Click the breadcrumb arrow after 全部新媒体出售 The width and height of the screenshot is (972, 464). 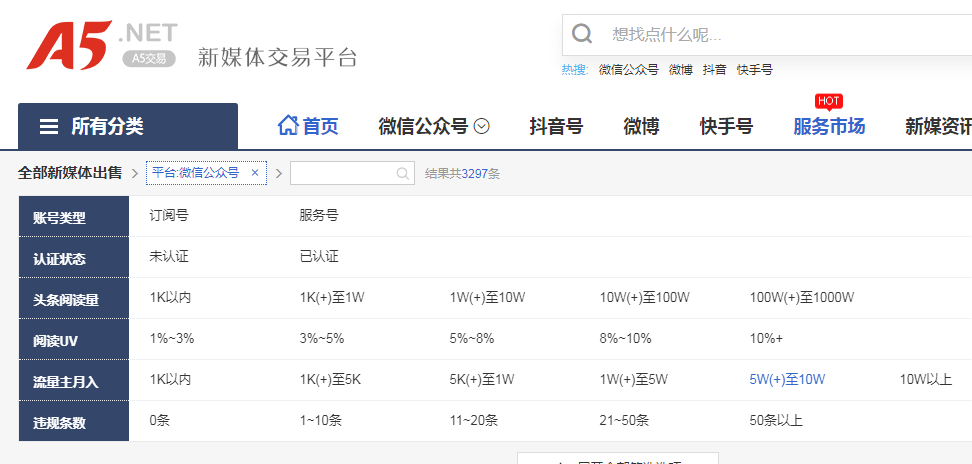coord(134,174)
